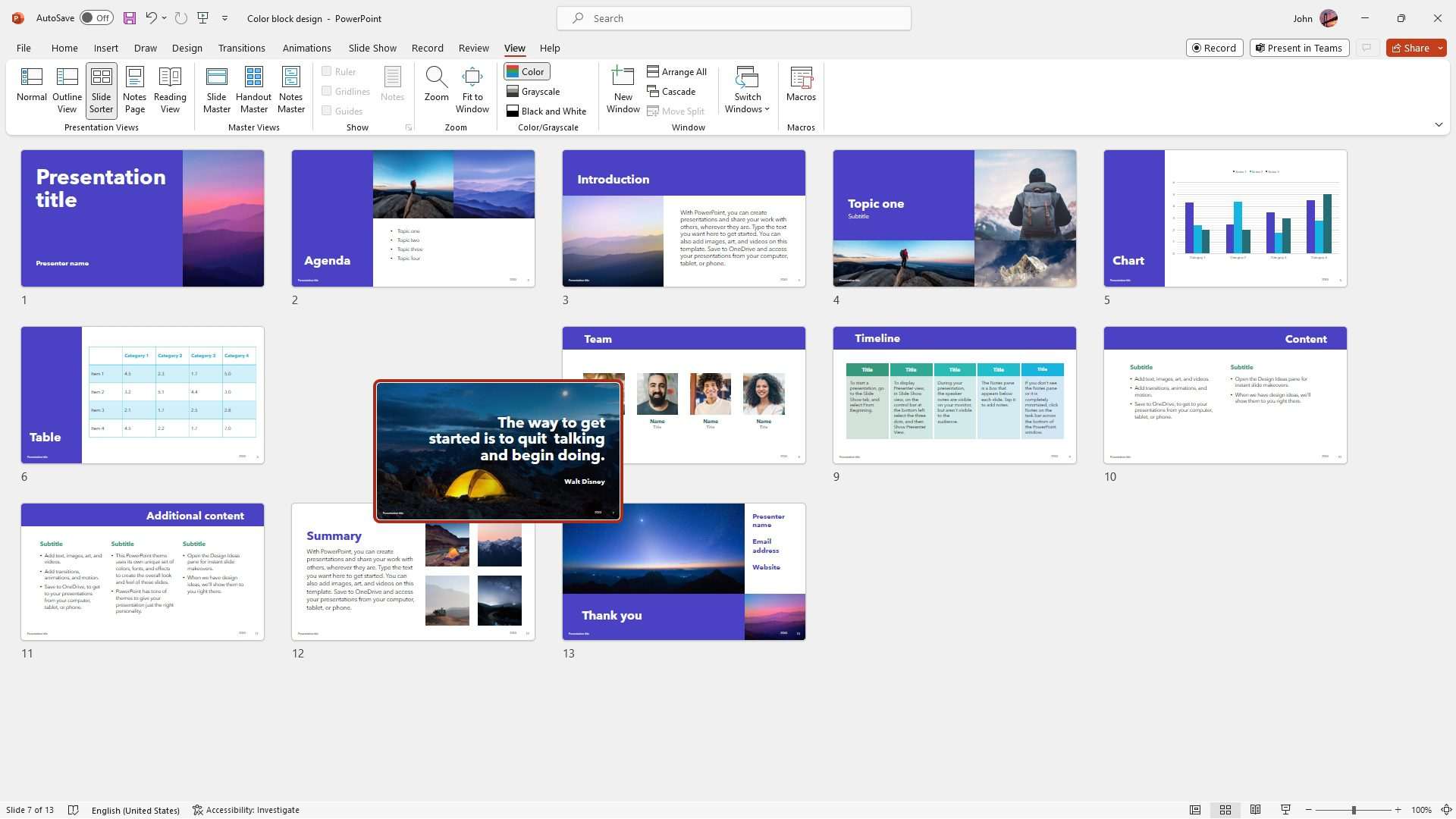Switch to Normal view
1456x819 pixels.
(32, 89)
